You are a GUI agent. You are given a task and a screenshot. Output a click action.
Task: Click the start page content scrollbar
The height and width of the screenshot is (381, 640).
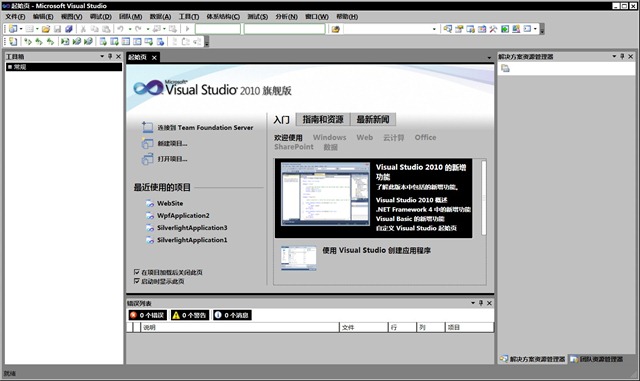(484, 198)
